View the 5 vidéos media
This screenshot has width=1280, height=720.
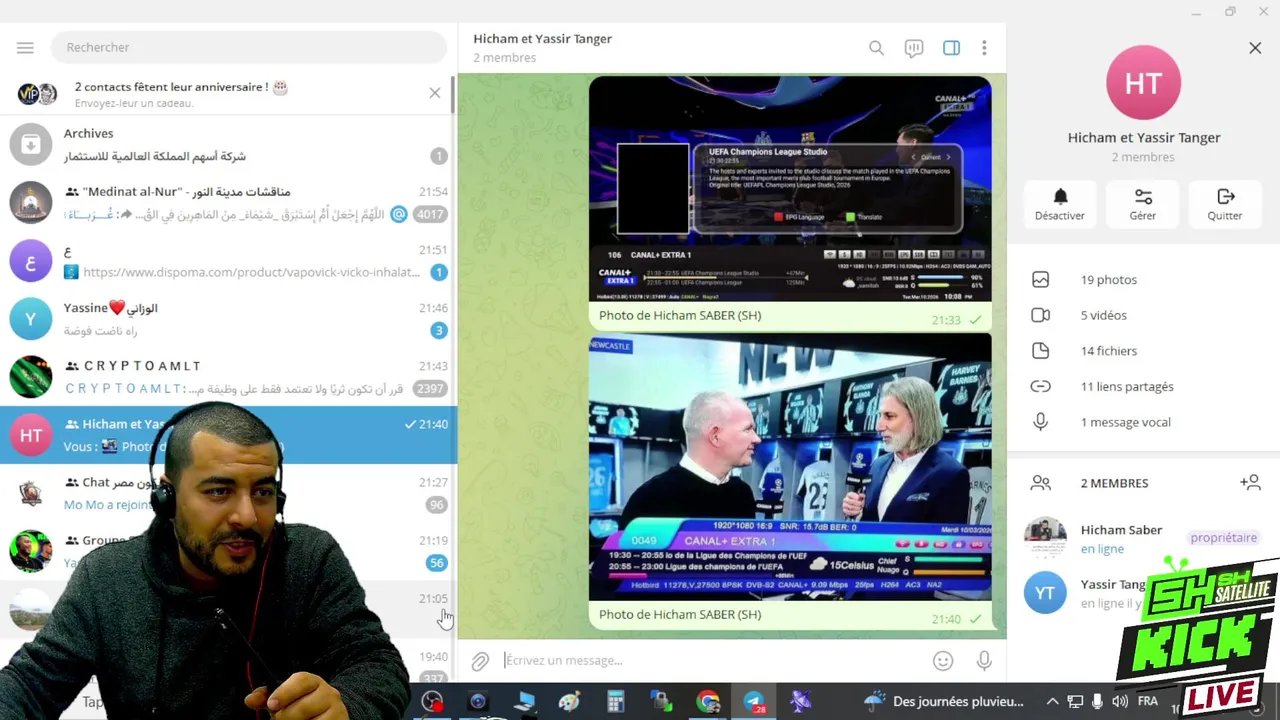tap(1143, 315)
